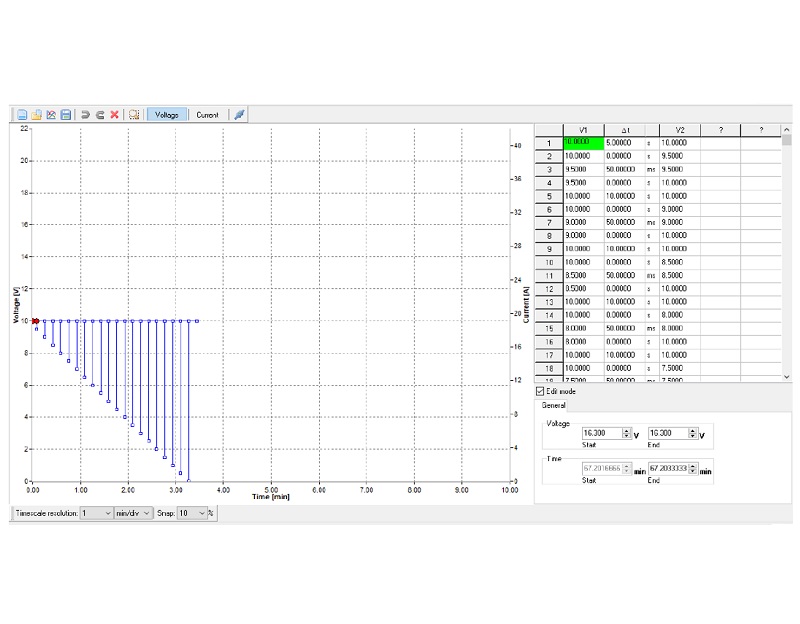Delete with the red X icon
800x624 pixels.
coord(115,115)
